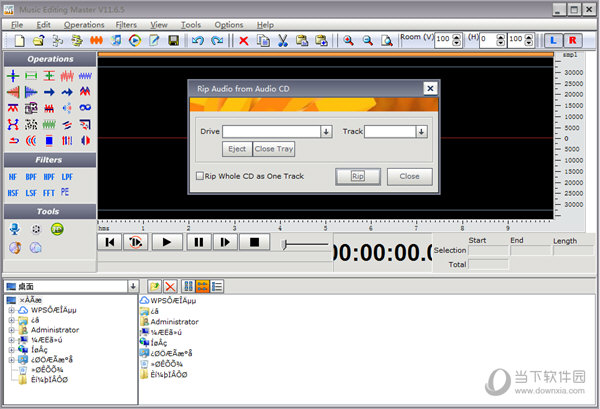Select the LPF filter
600x409 pixels.
point(67,177)
